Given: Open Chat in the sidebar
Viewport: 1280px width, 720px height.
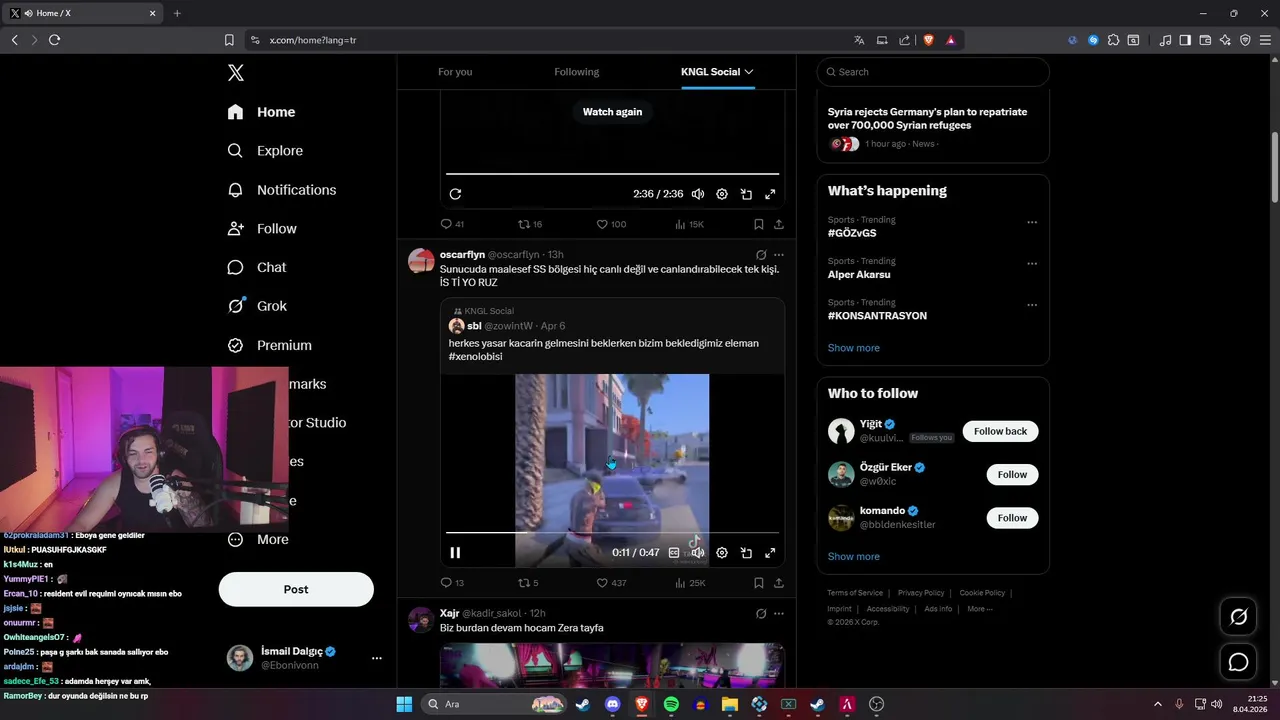Looking at the screenshot, I should [x=256, y=267].
